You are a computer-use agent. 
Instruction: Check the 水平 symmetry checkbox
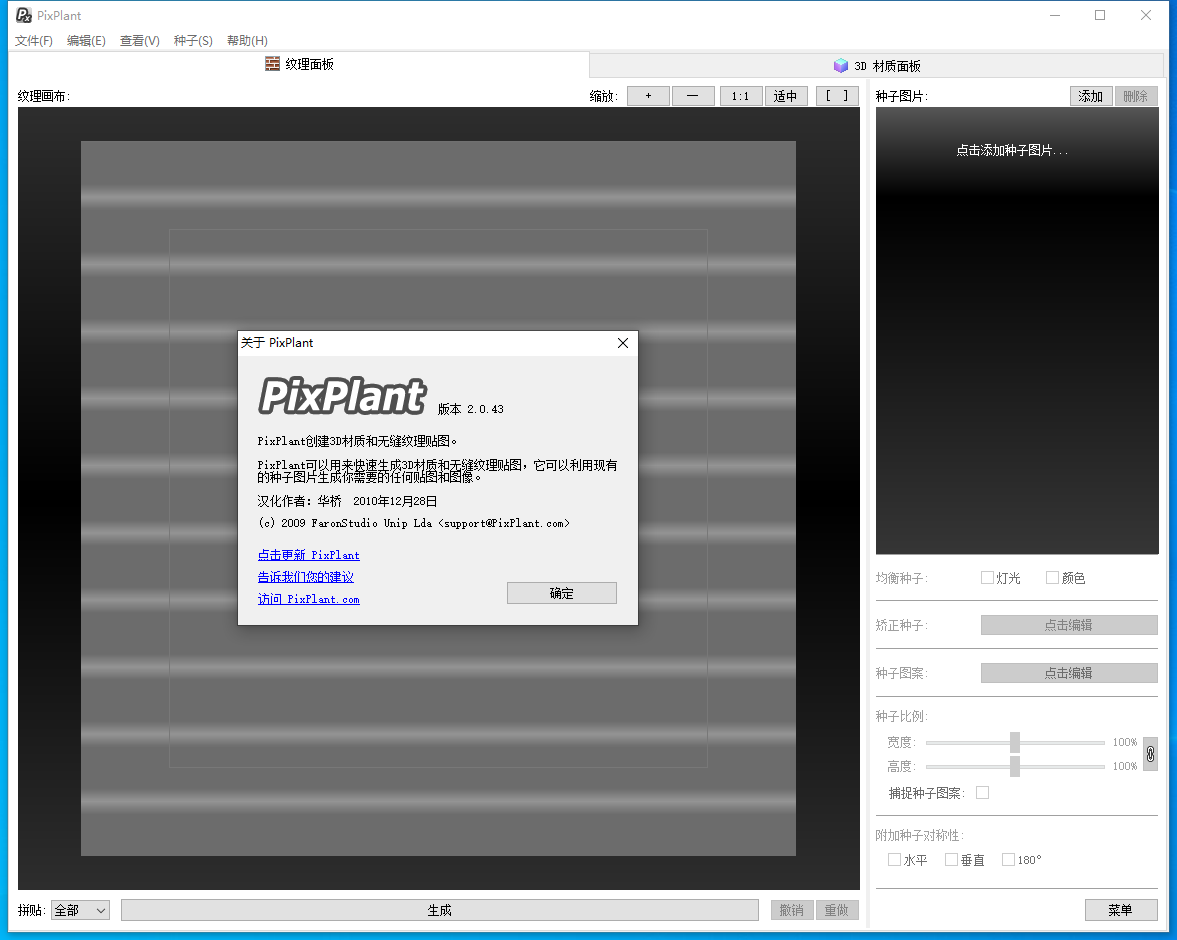(x=894, y=860)
